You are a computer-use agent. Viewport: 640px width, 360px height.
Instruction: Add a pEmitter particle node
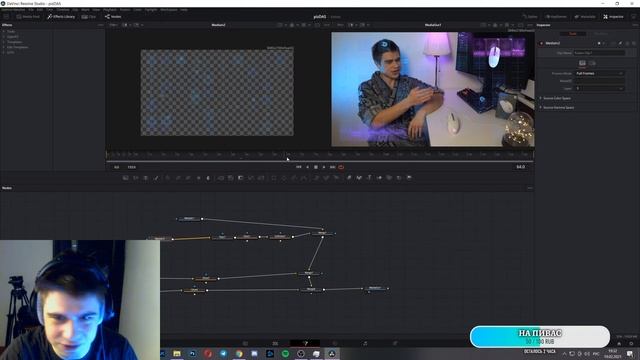[316, 178]
